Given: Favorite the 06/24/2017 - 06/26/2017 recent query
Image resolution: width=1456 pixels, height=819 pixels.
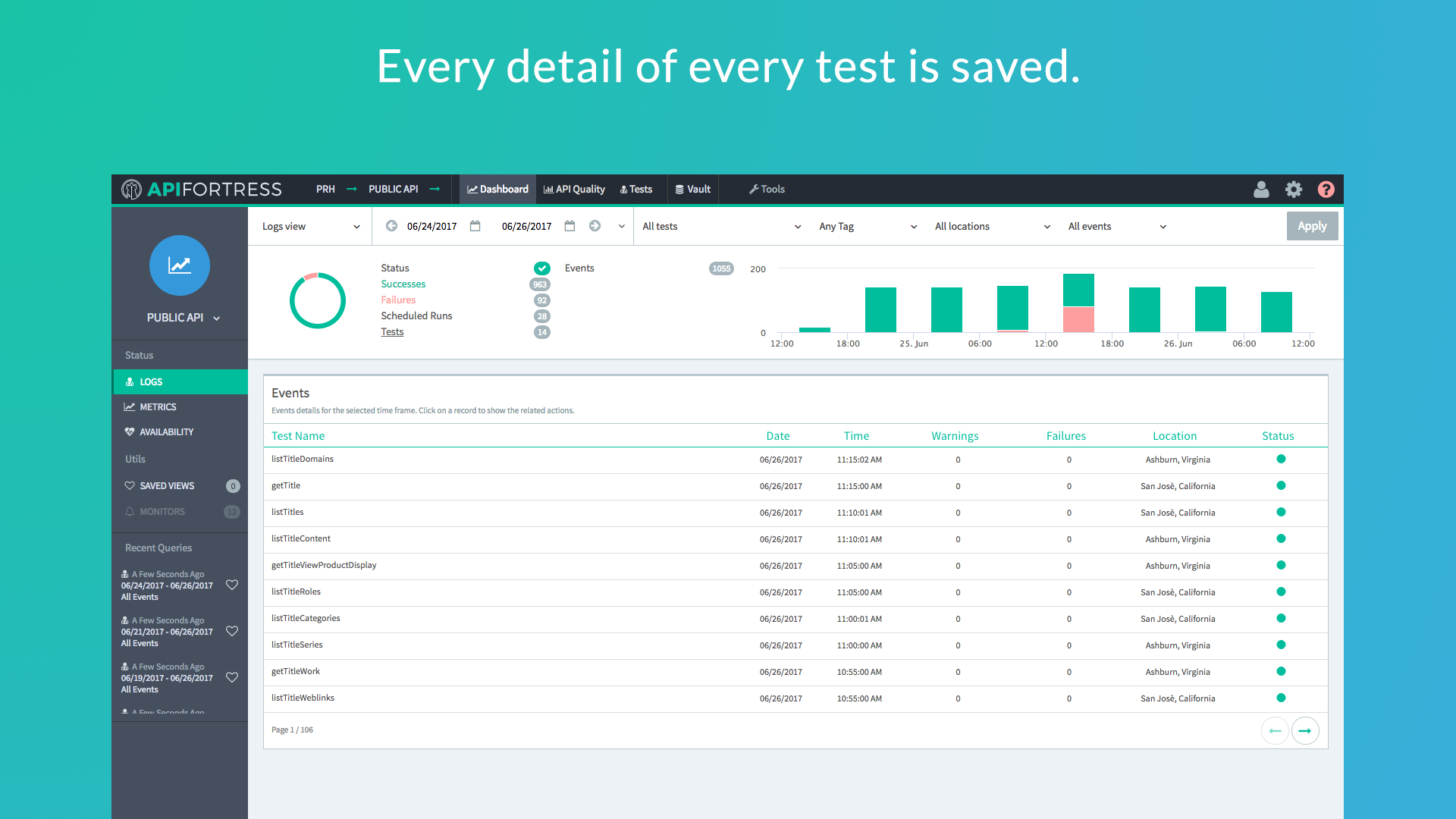Looking at the screenshot, I should click(x=232, y=585).
